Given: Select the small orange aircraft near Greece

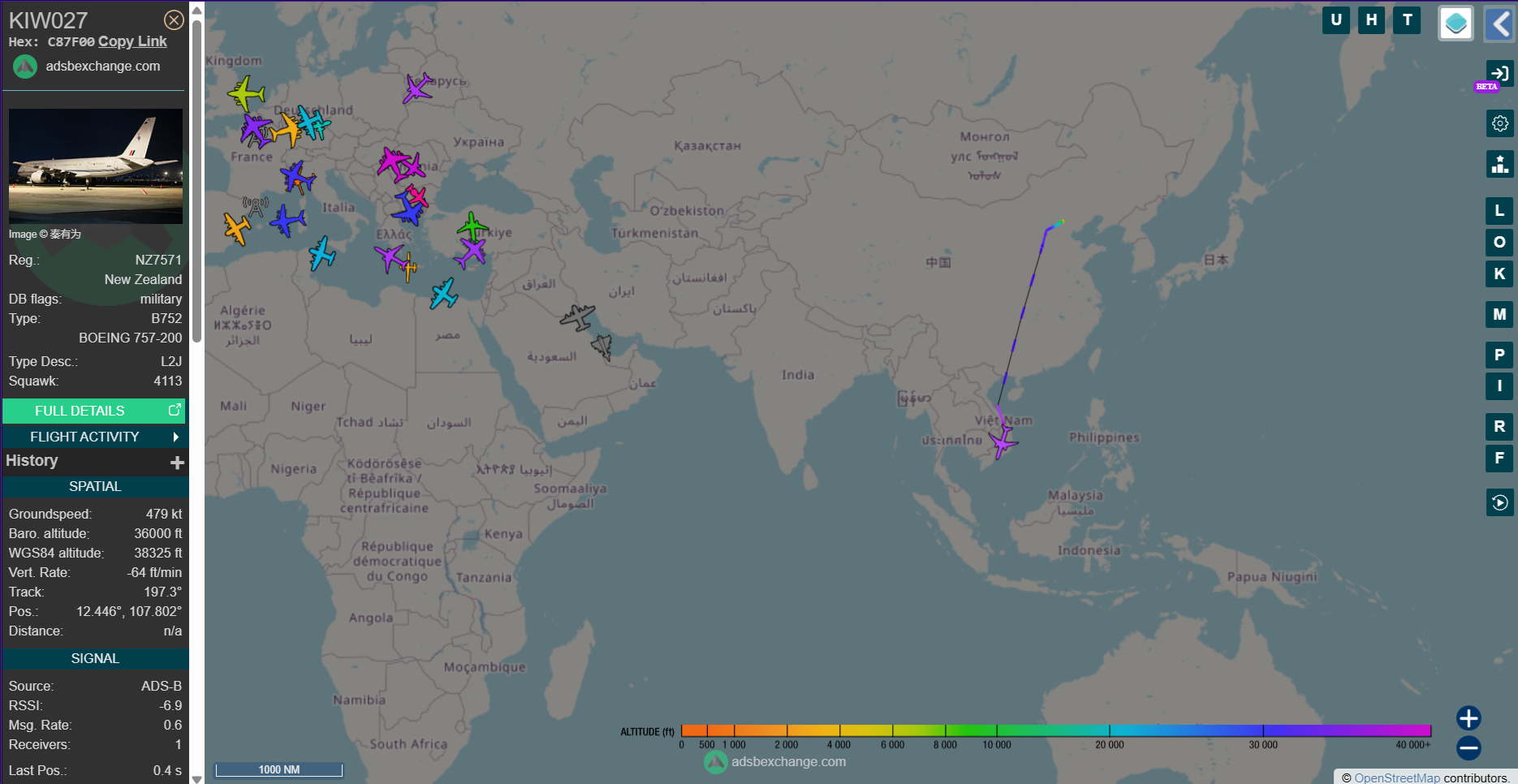Looking at the screenshot, I should (408, 267).
